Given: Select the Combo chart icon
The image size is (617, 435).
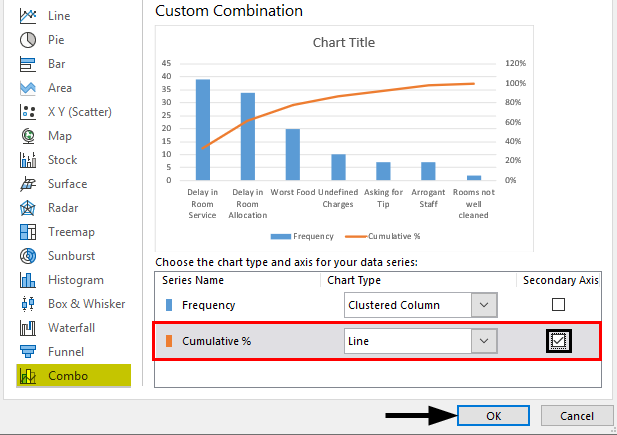Looking at the screenshot, I should click(x=28, y=376).
